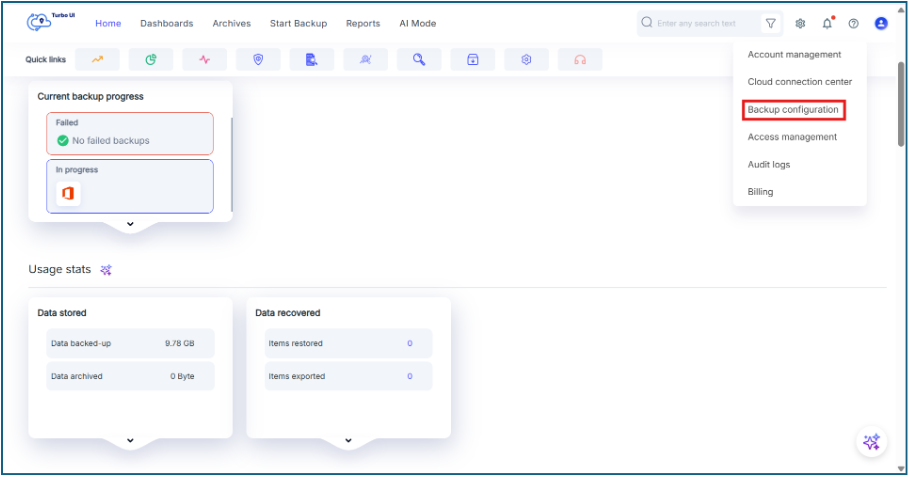Open the Archives tab
This screenshot has width=909, height=477.
click(232, 23)
